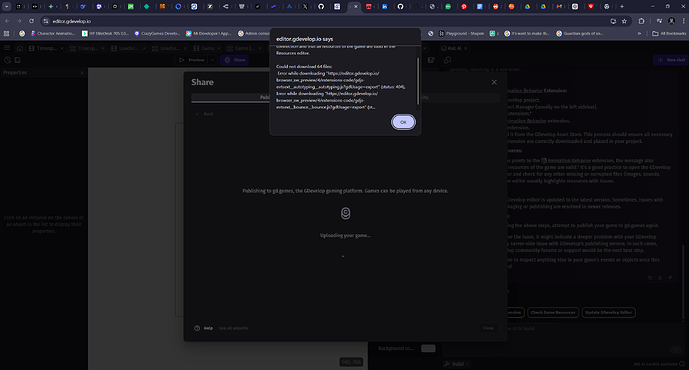Click the chat history icon in Ask AI toolbar
Screen dimensions: 689x370
447,60
